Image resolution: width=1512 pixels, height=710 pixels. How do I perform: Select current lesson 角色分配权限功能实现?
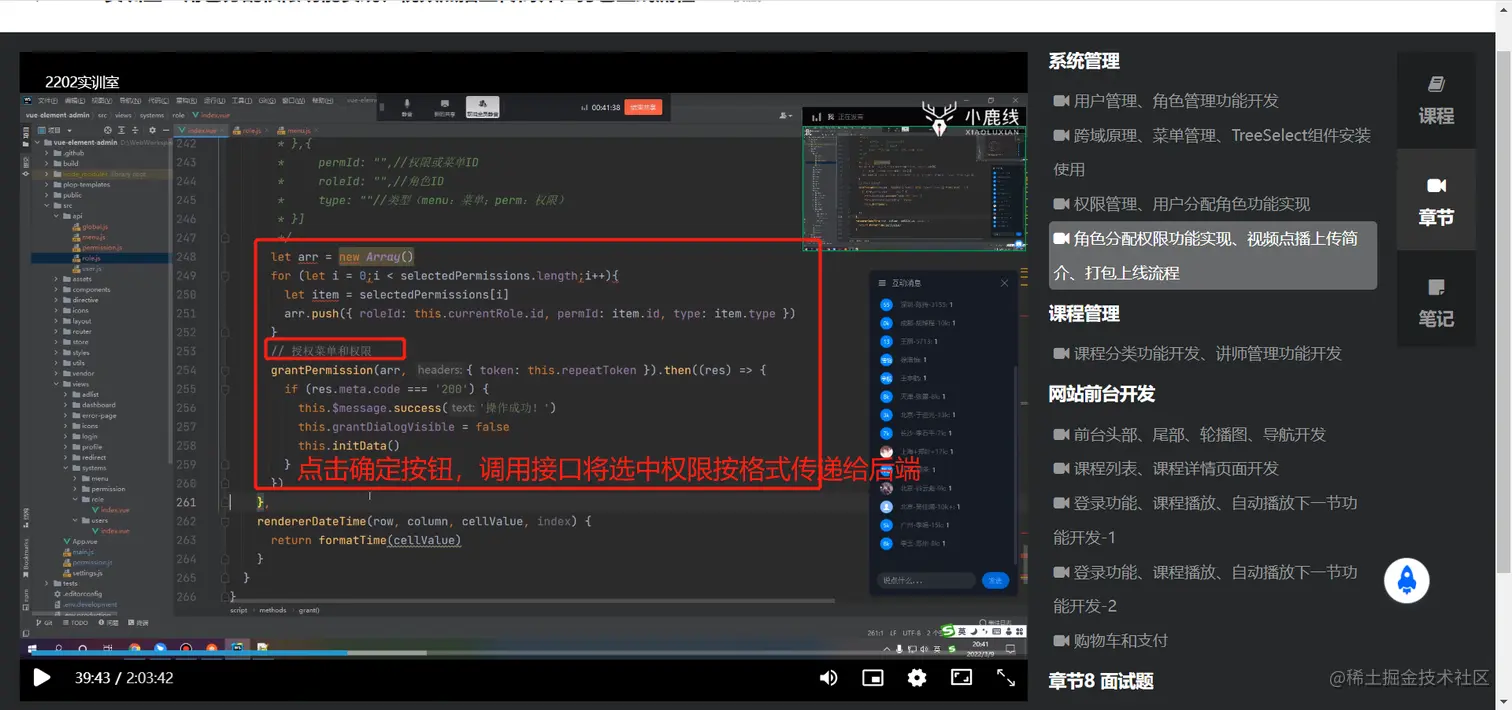coord(1212,256)
